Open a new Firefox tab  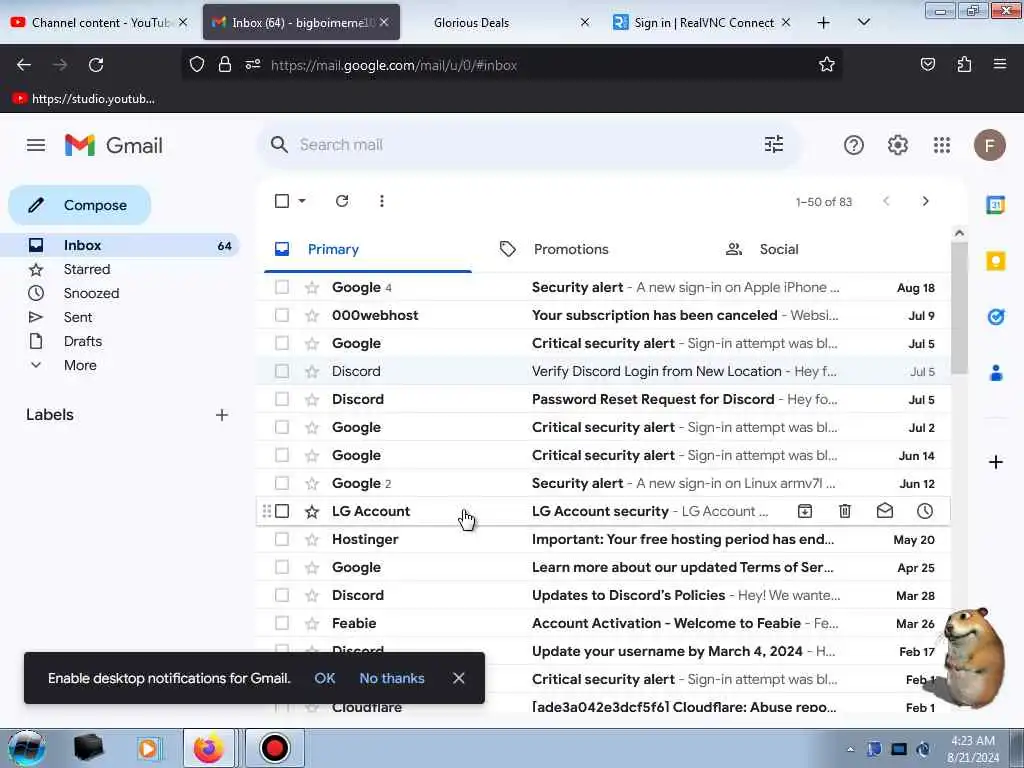(x=824, y=23)
